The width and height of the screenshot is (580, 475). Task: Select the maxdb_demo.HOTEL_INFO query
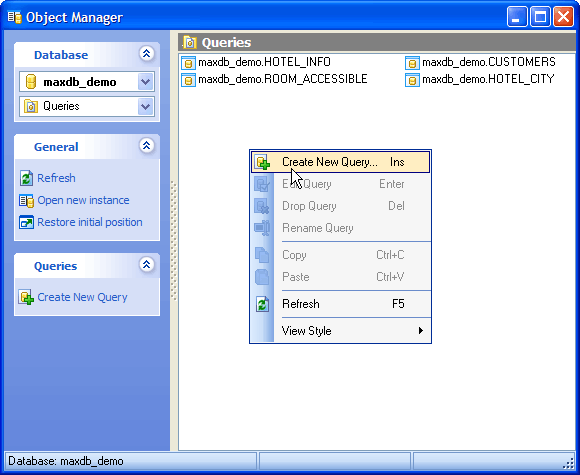pos(264,62)
